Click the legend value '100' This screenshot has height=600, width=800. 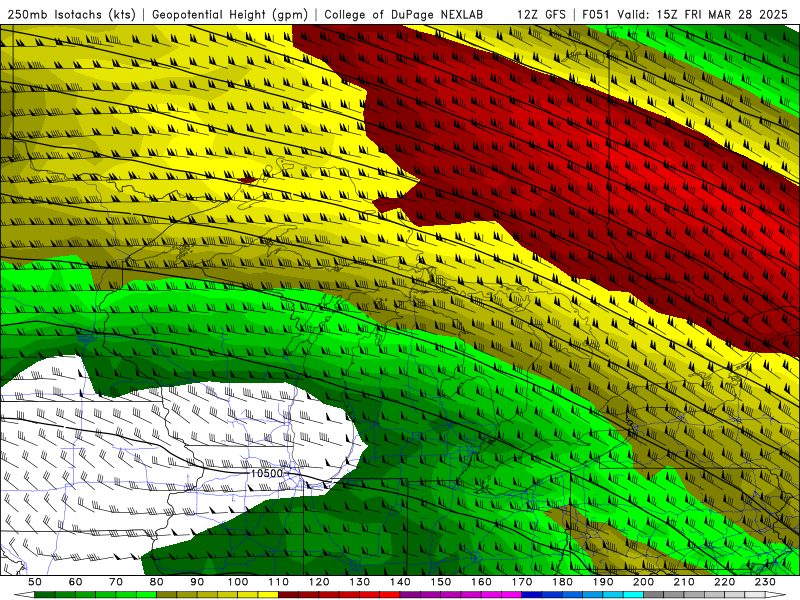coord(238,582)
